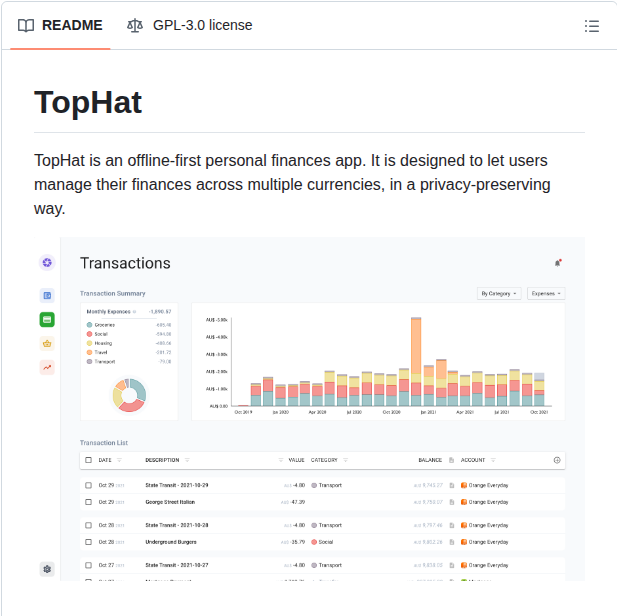617x616 pixels.
Task: Toggle the select-all checkbox in table header
Action: point(88,460)
